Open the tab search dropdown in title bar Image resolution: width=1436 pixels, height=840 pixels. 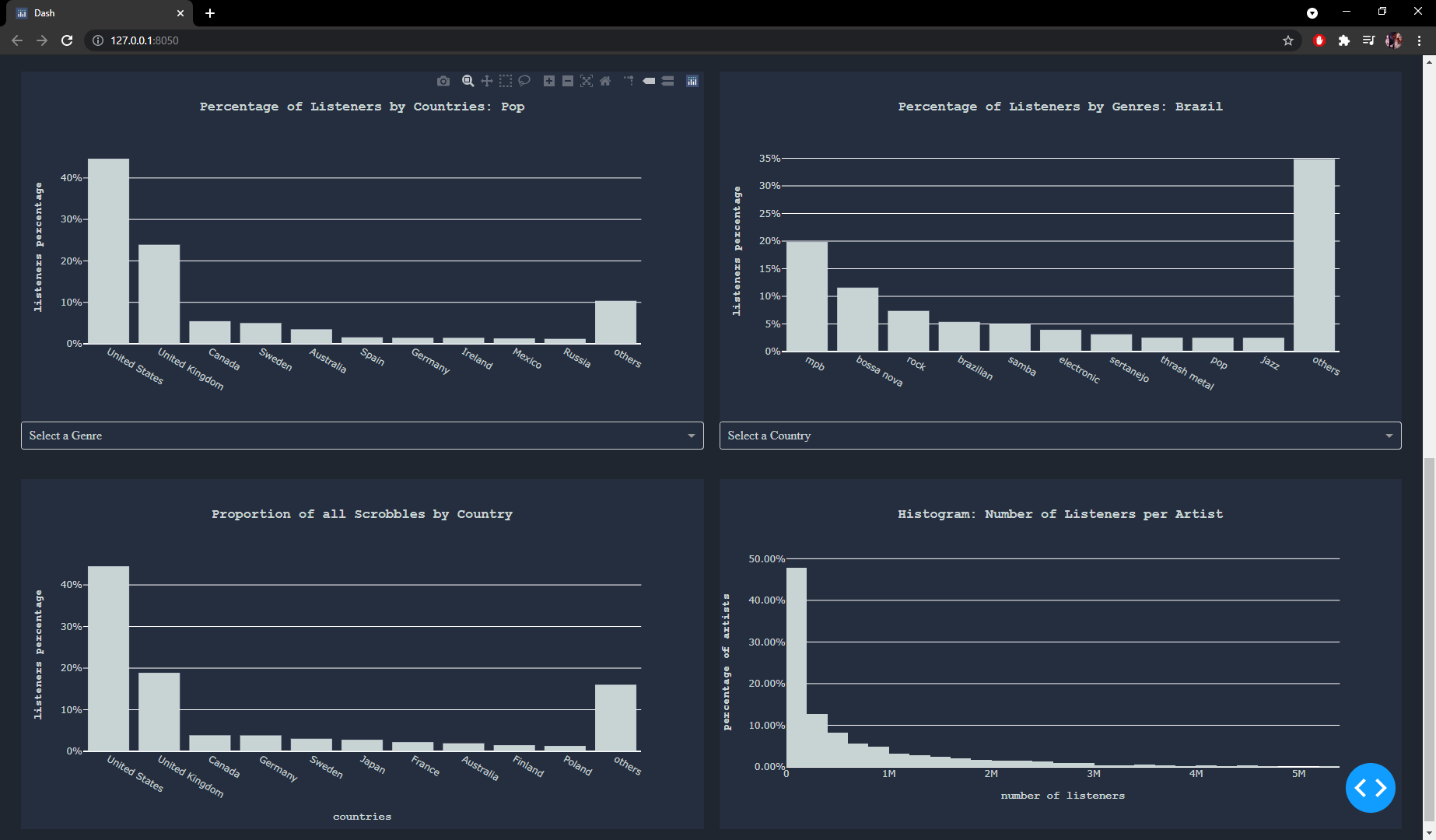1312,13
